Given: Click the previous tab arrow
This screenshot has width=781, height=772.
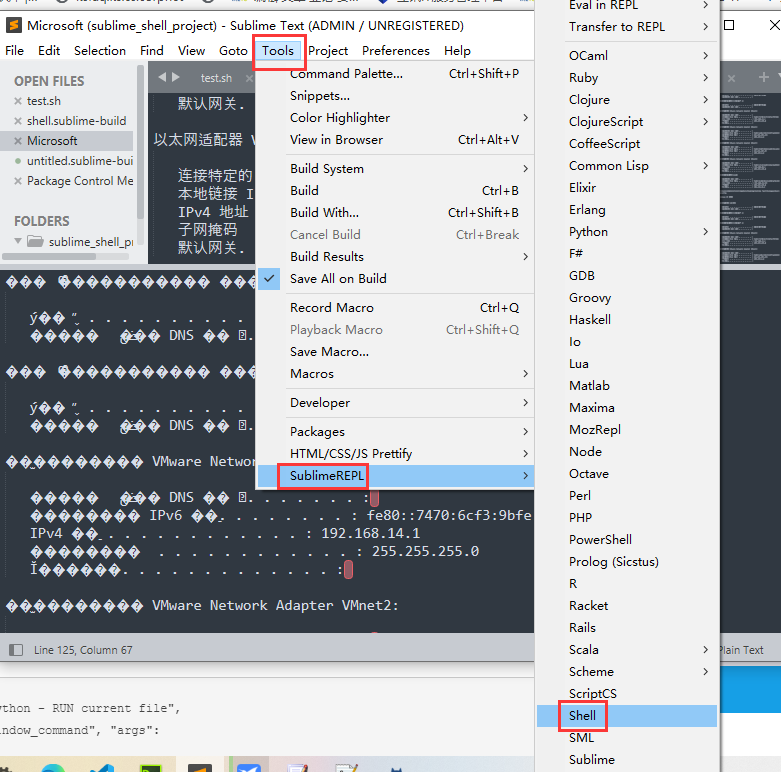Looking at the screenshot, I should (162, 77).
